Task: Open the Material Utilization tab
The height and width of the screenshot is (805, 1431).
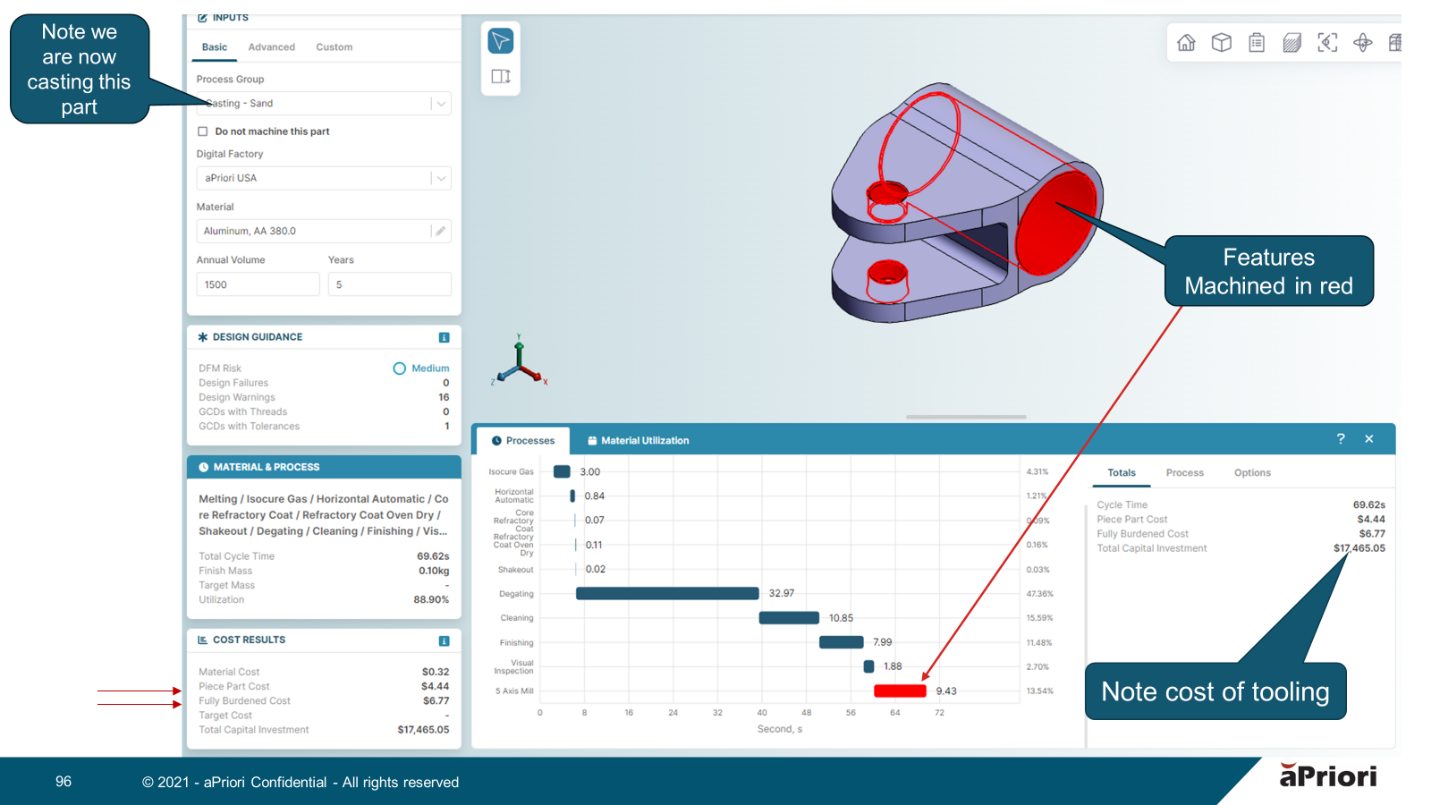Action: tap(639, 440)
